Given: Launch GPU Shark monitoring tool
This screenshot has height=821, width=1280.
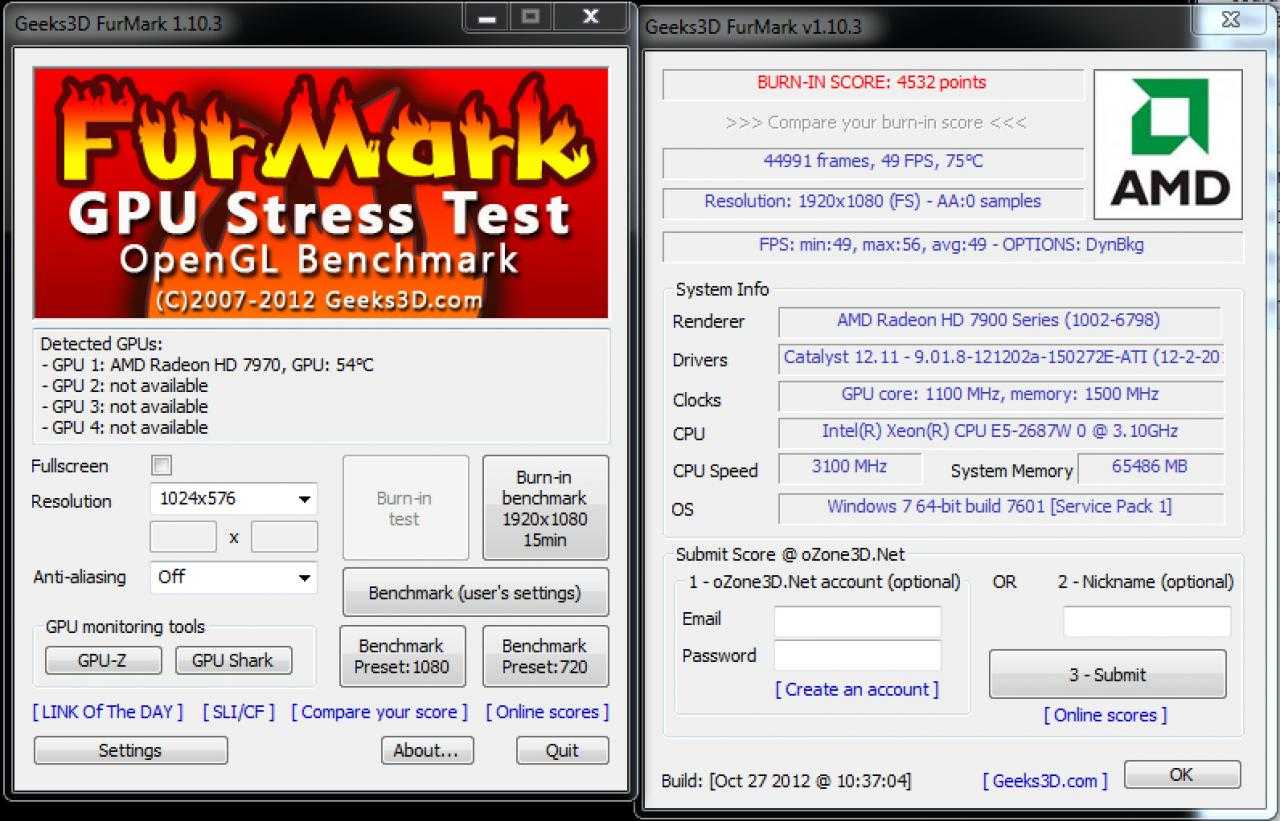Looking at the screenshot, I should (233, 660).
